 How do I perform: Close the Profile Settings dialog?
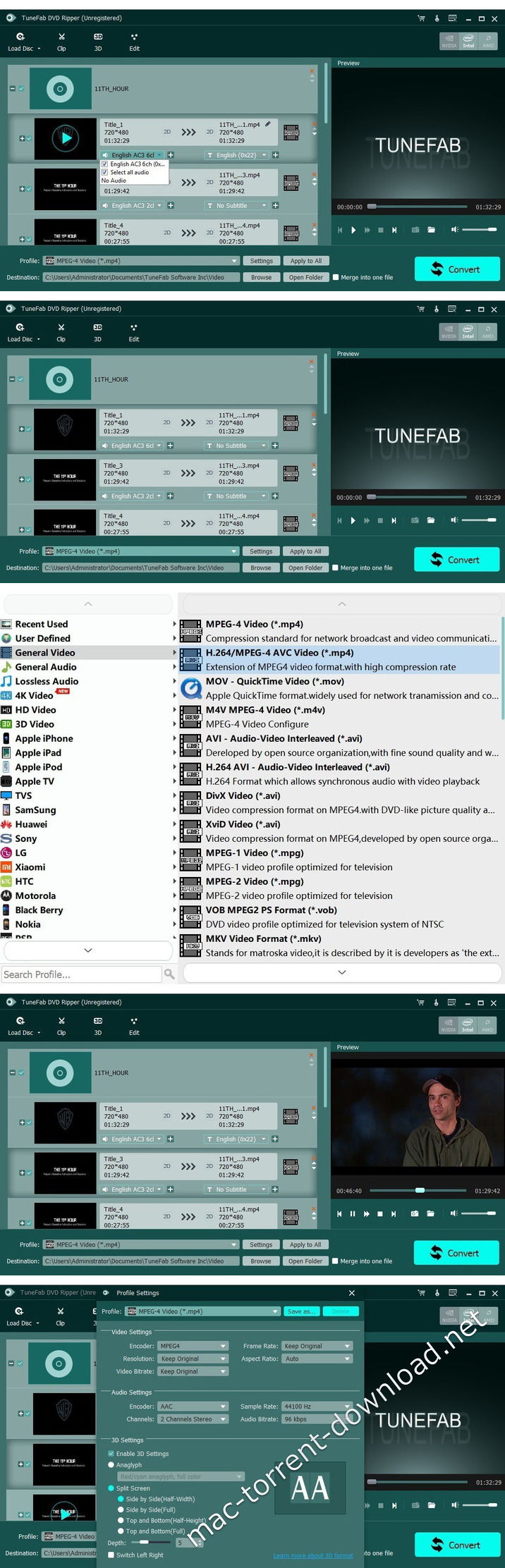click(351, 1293)
